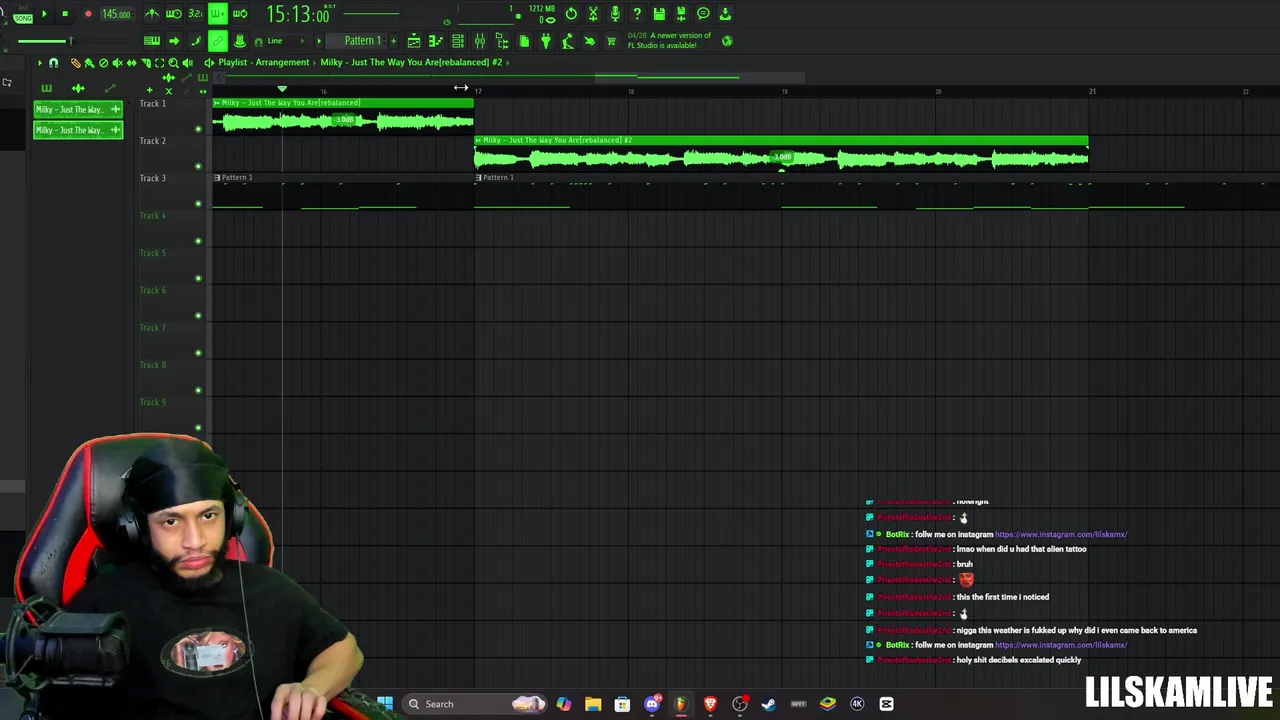Select the Playlist playback speaker tool
1280x720 pixels.
[187, 62]
